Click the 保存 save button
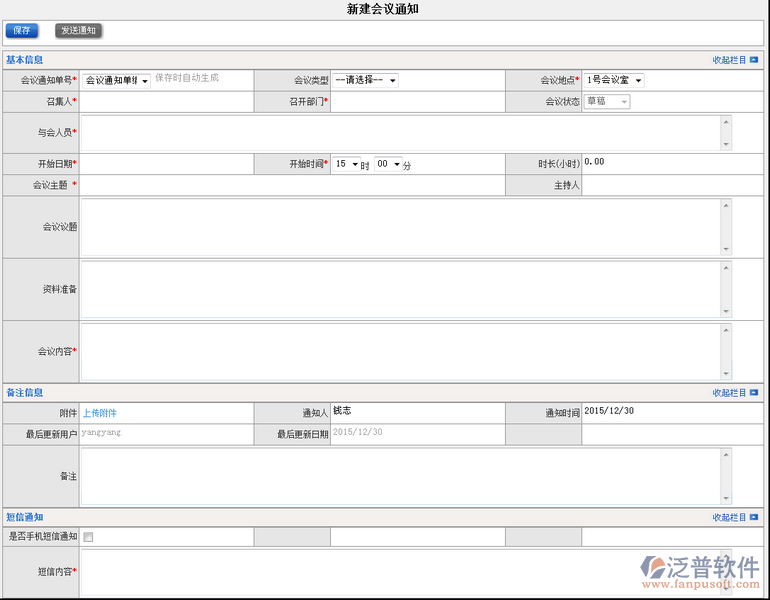The image size is (770, 600). point(21,31)
